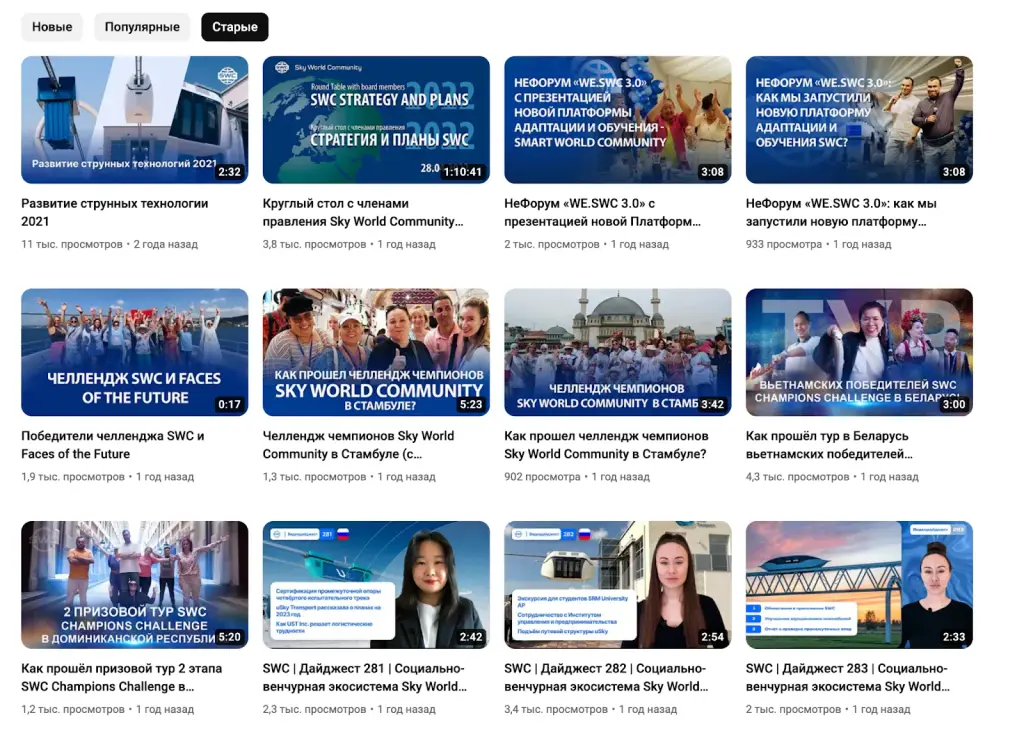Click the 933 просмотра text
The width and height of the screenshot is (1024, 736).
click(784, 244)
